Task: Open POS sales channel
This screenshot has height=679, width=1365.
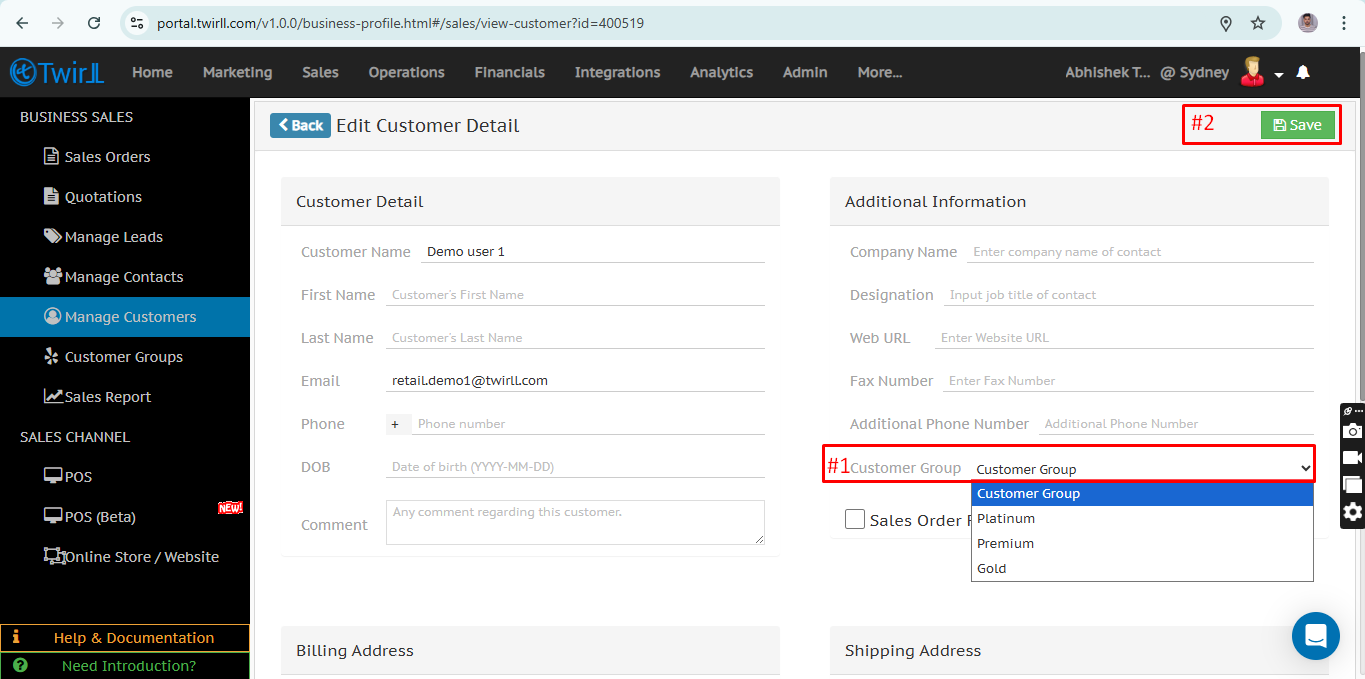Action: 78,477
